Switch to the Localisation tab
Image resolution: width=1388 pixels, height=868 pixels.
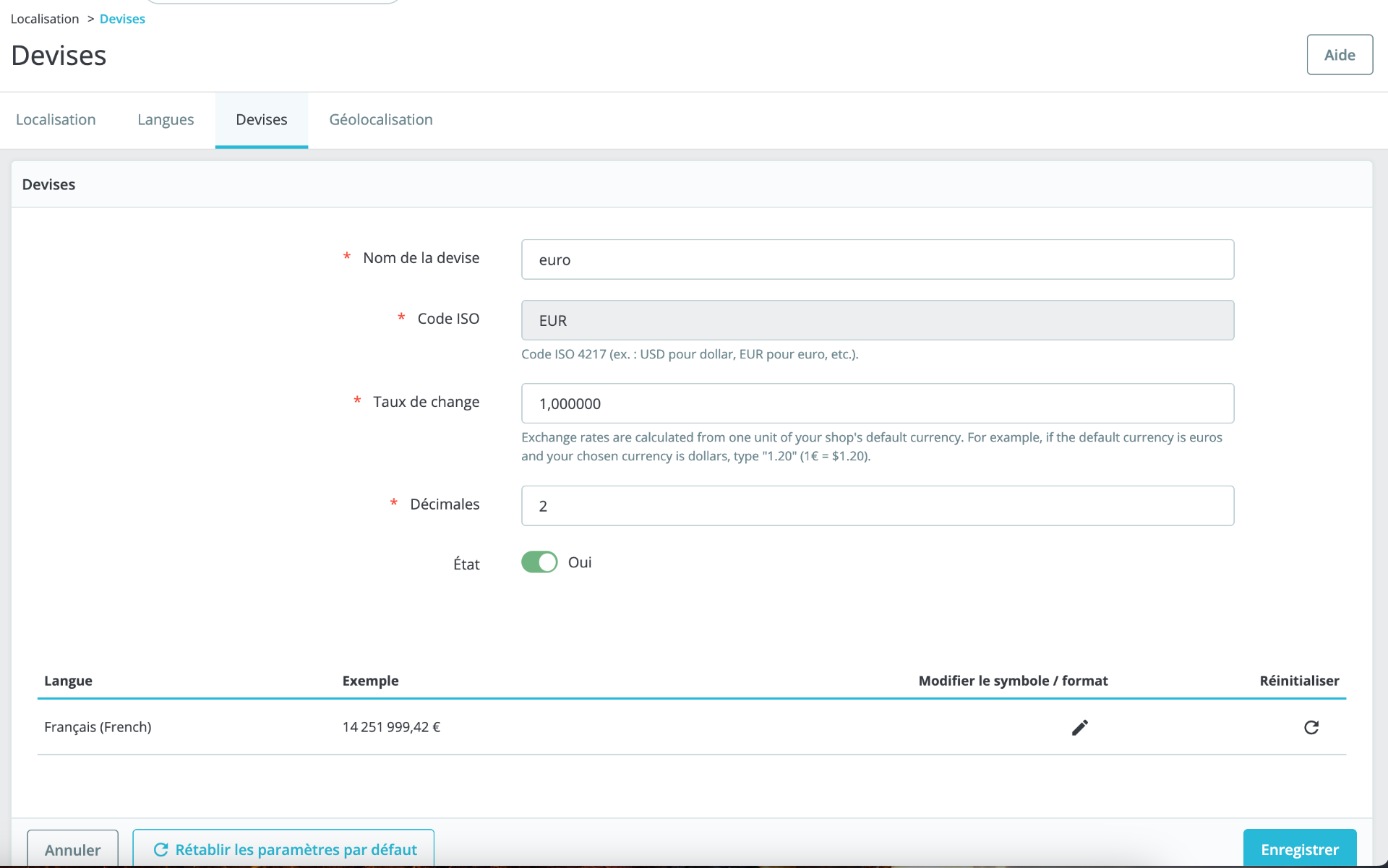(56, 119)
